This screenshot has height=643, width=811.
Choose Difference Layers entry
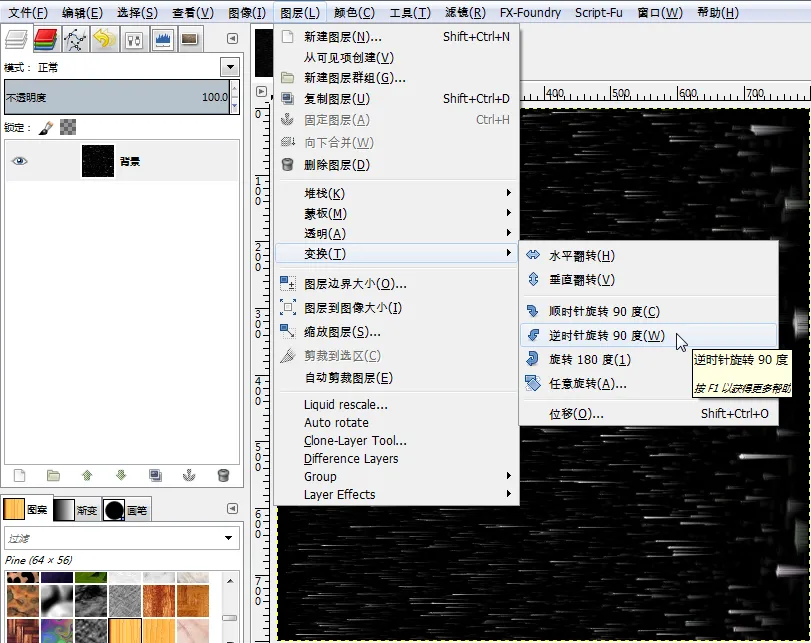tap(396, 459)
